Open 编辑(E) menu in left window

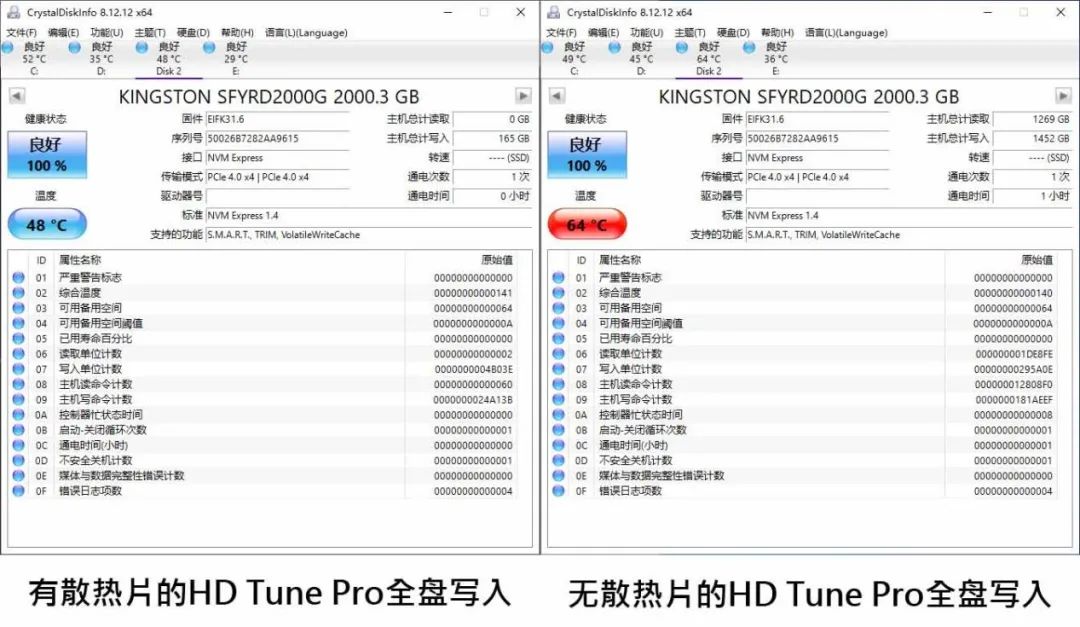point(63,32)
